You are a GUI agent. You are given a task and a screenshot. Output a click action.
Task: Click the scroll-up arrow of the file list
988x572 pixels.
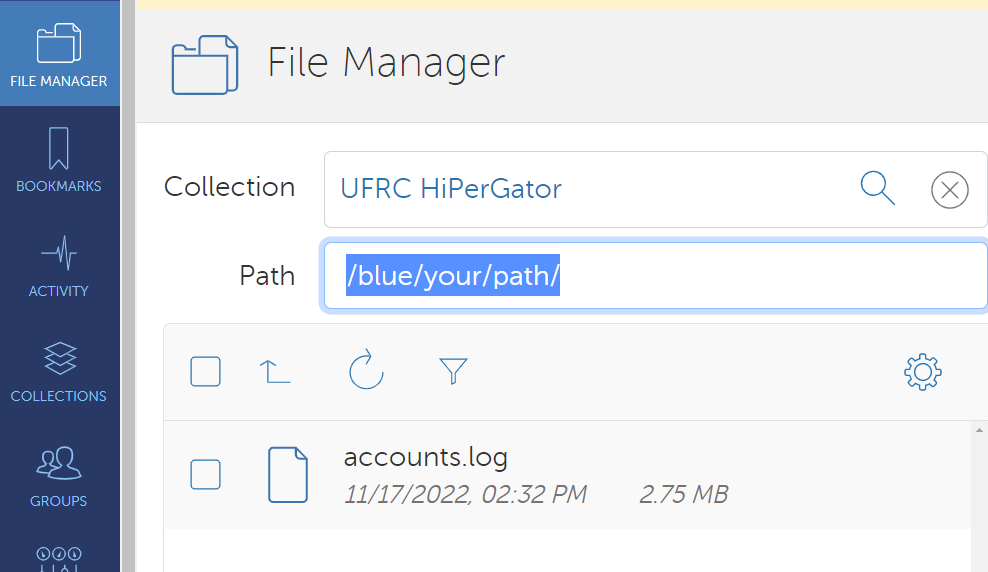(978, 431)
